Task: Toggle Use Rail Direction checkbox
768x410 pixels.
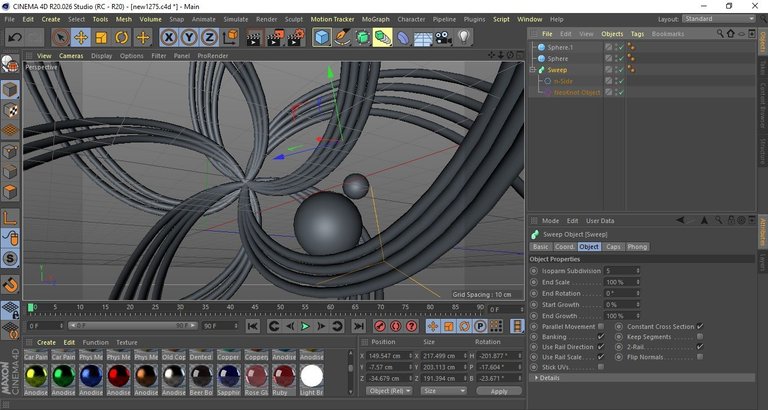Action: pyautogui.click(x=601, y=347)
